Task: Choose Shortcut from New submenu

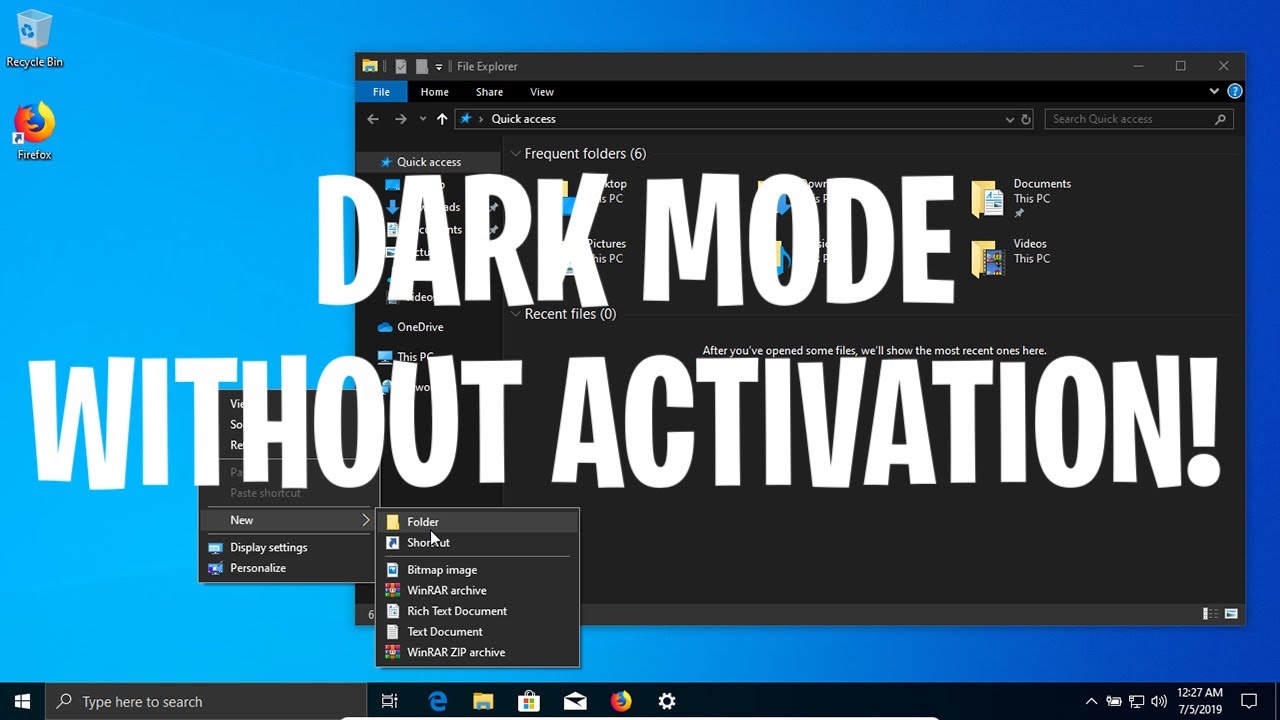Action: (x=478, y=543)
